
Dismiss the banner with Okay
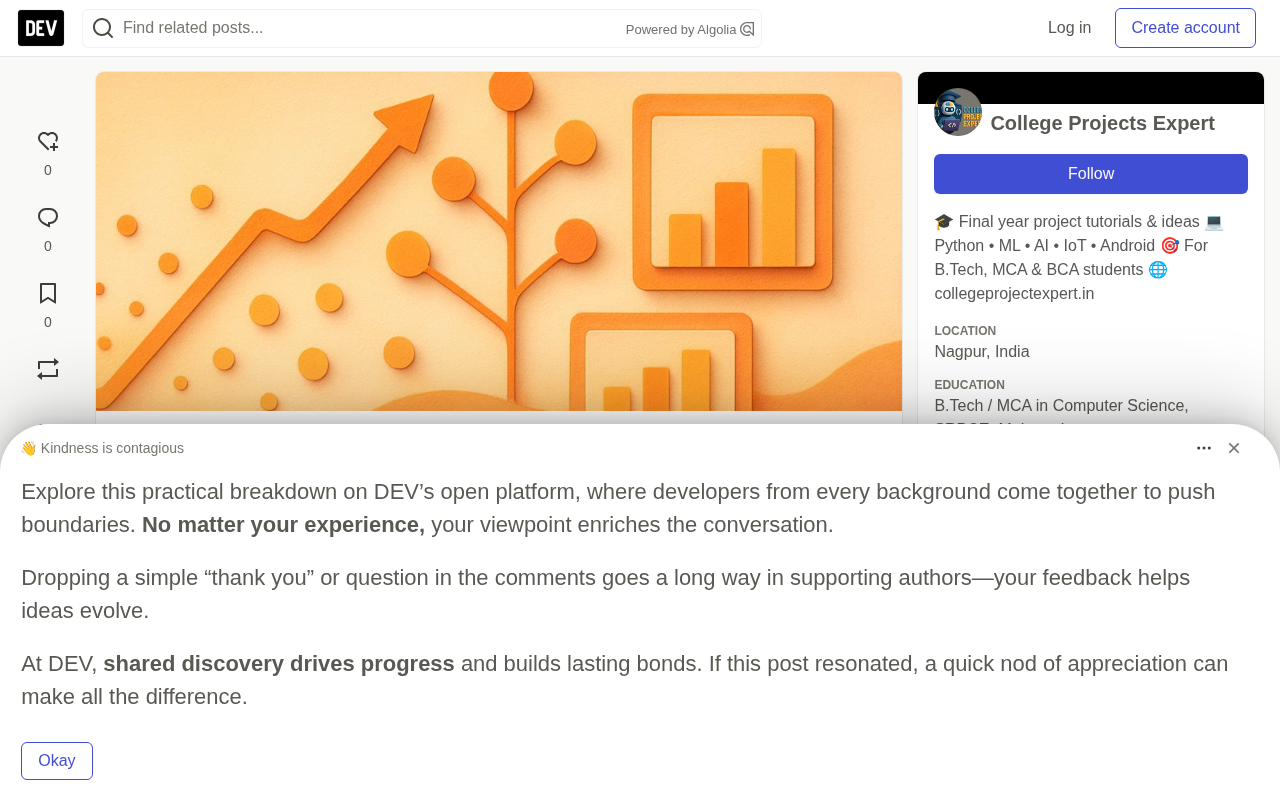(57, 761)
